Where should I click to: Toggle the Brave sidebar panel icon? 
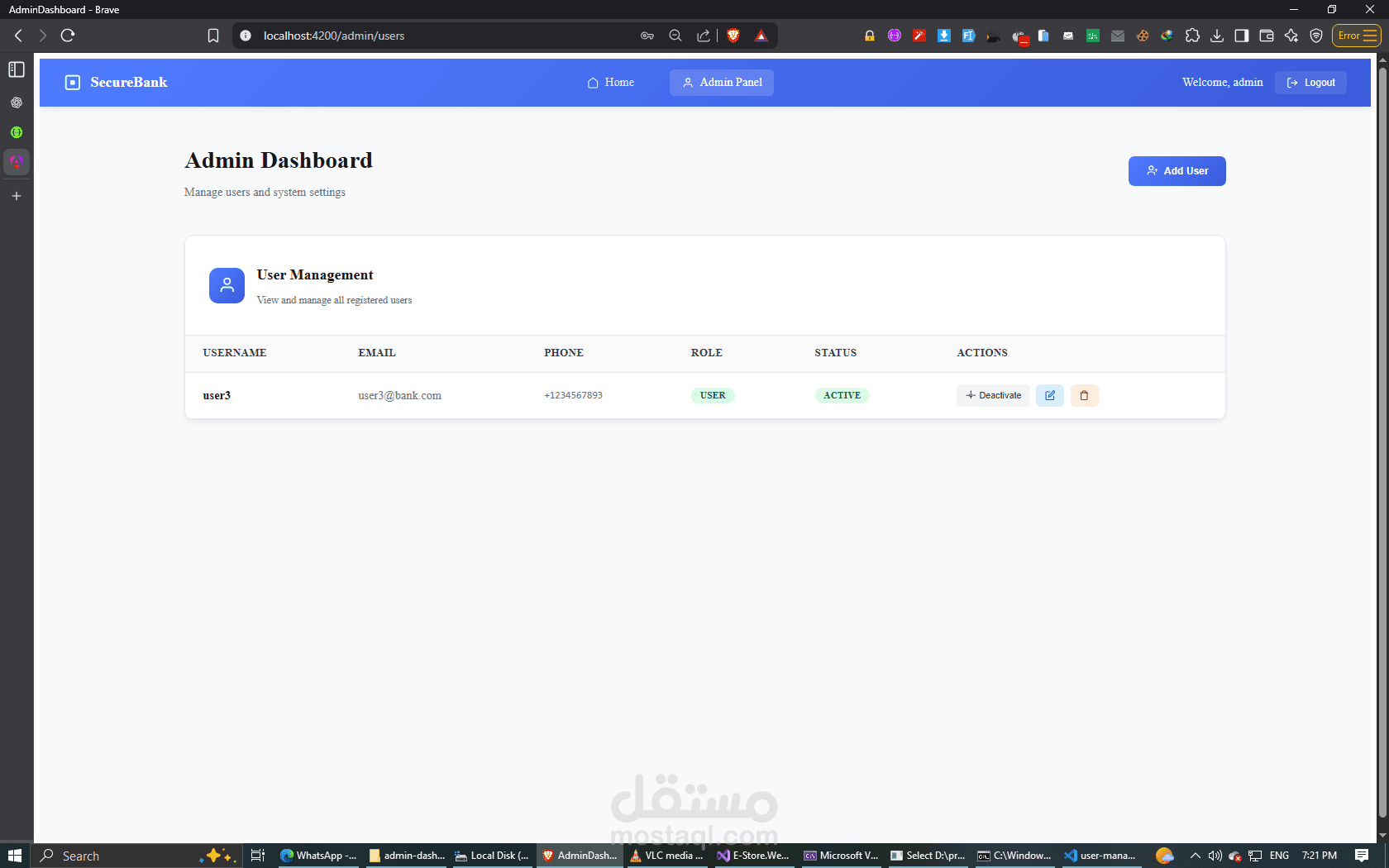[x=1241, y=36]
